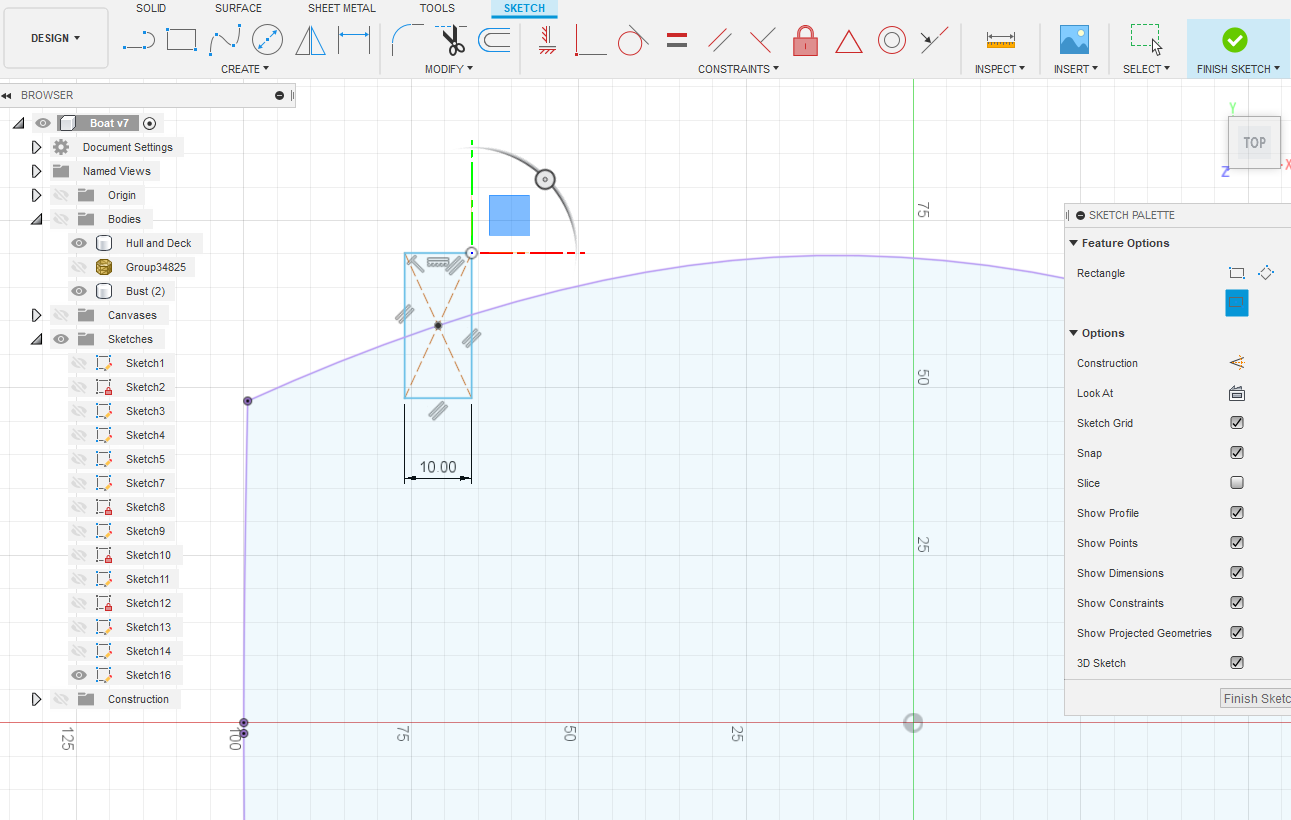Open the MODIFY dropdown menu

449,69
